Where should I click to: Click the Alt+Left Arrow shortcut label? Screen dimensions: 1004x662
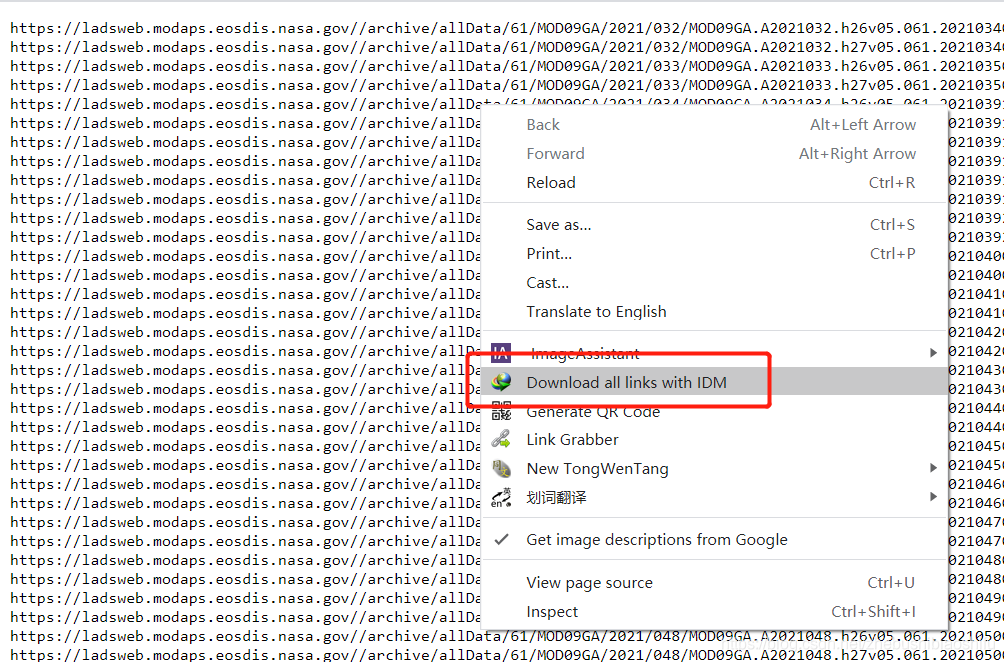coord(862,125)
